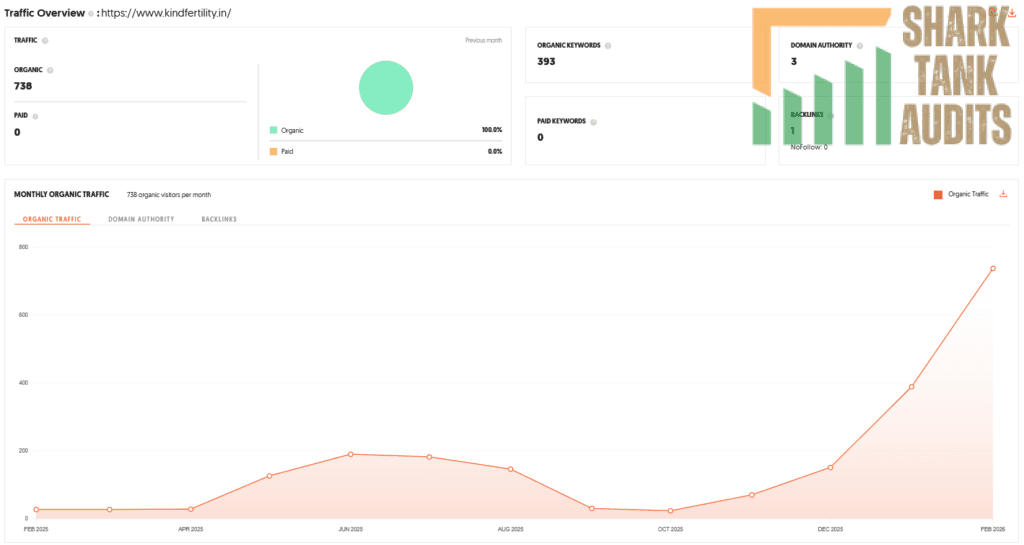Screen dimensions: 1024x545
Task: Click the "100.0%" organic percentage
Action: click(x=492, y=130)
